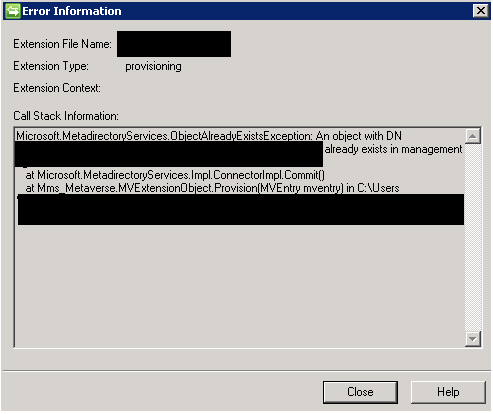The image size is (493, 414).
Task: Click the Close button
Action: tap(360, 392)
